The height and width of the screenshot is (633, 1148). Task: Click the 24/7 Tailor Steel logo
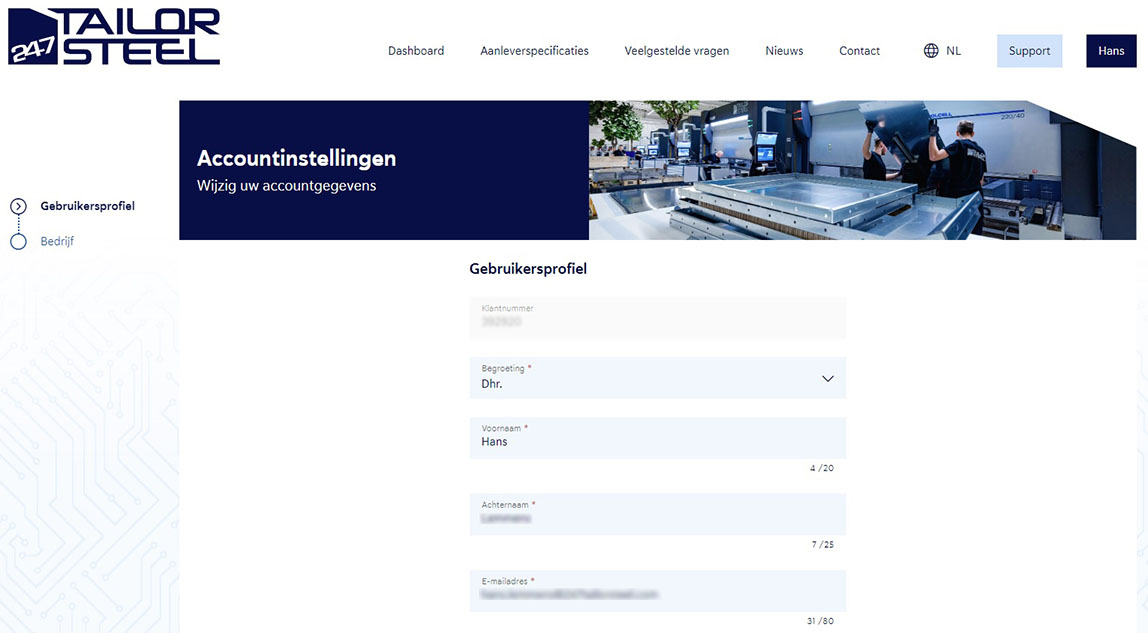(x=114, y=37)
